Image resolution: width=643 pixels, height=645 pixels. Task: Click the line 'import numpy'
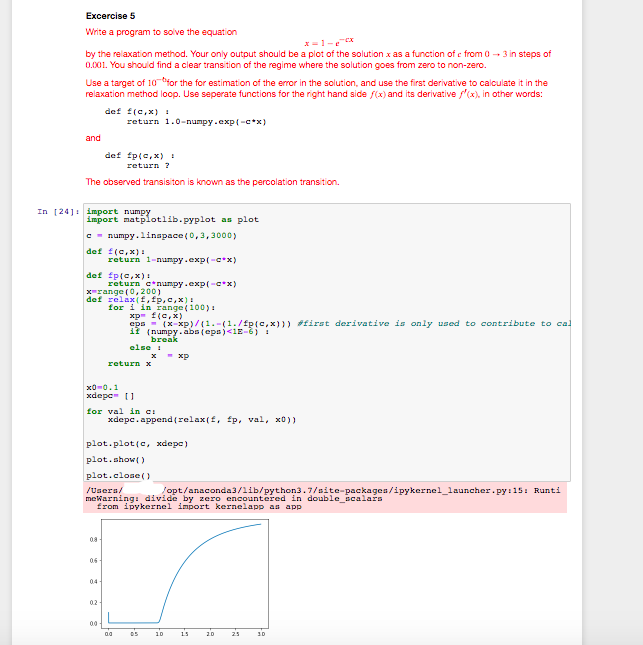118,211
